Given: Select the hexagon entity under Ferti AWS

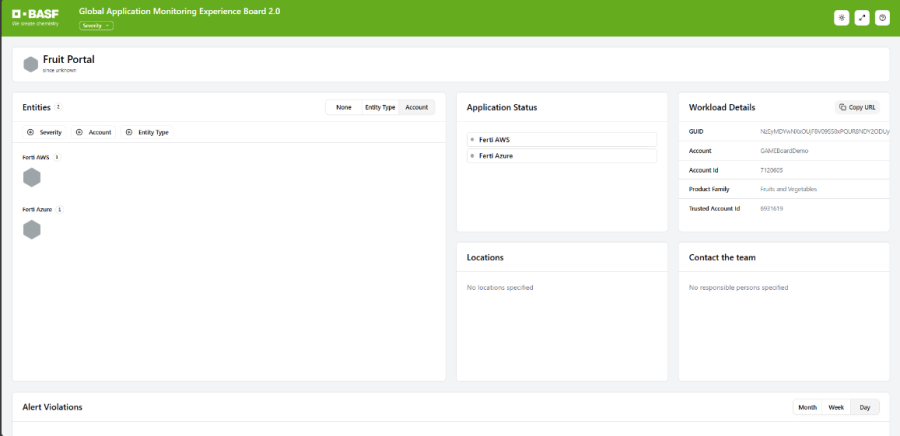Looking at the screenshot, I should coord(32,178).
